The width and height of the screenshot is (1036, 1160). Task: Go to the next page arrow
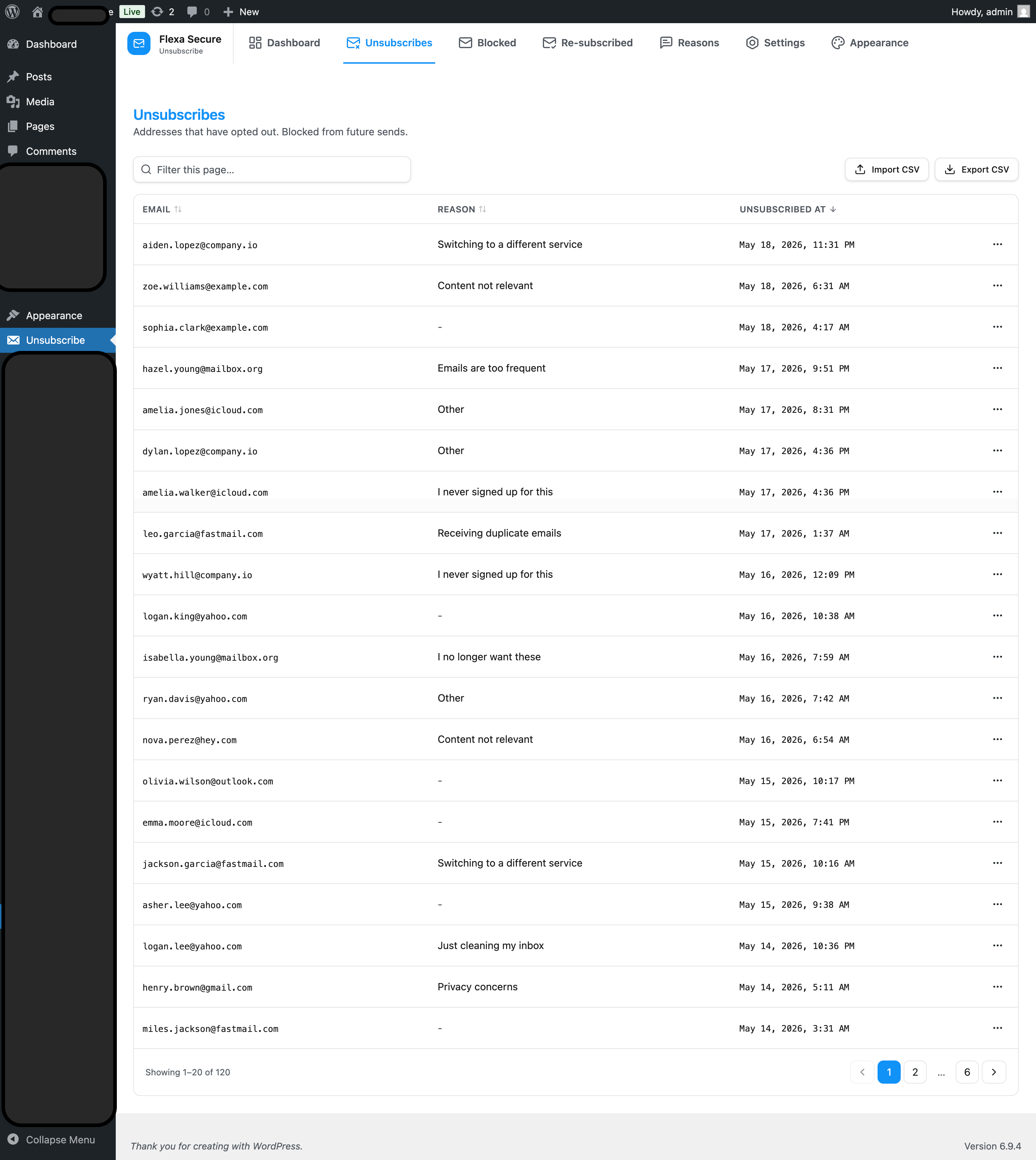click(994, 1072)
